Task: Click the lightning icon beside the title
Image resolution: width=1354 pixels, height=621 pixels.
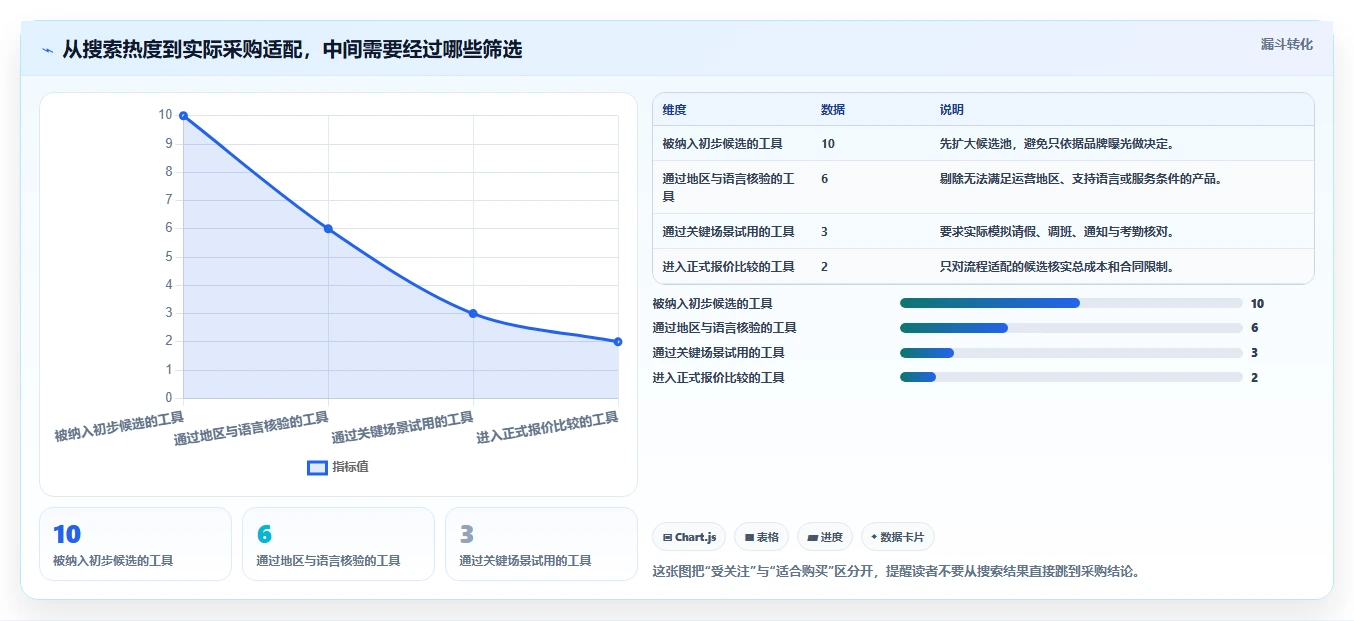Action: (x=48, y=49)
